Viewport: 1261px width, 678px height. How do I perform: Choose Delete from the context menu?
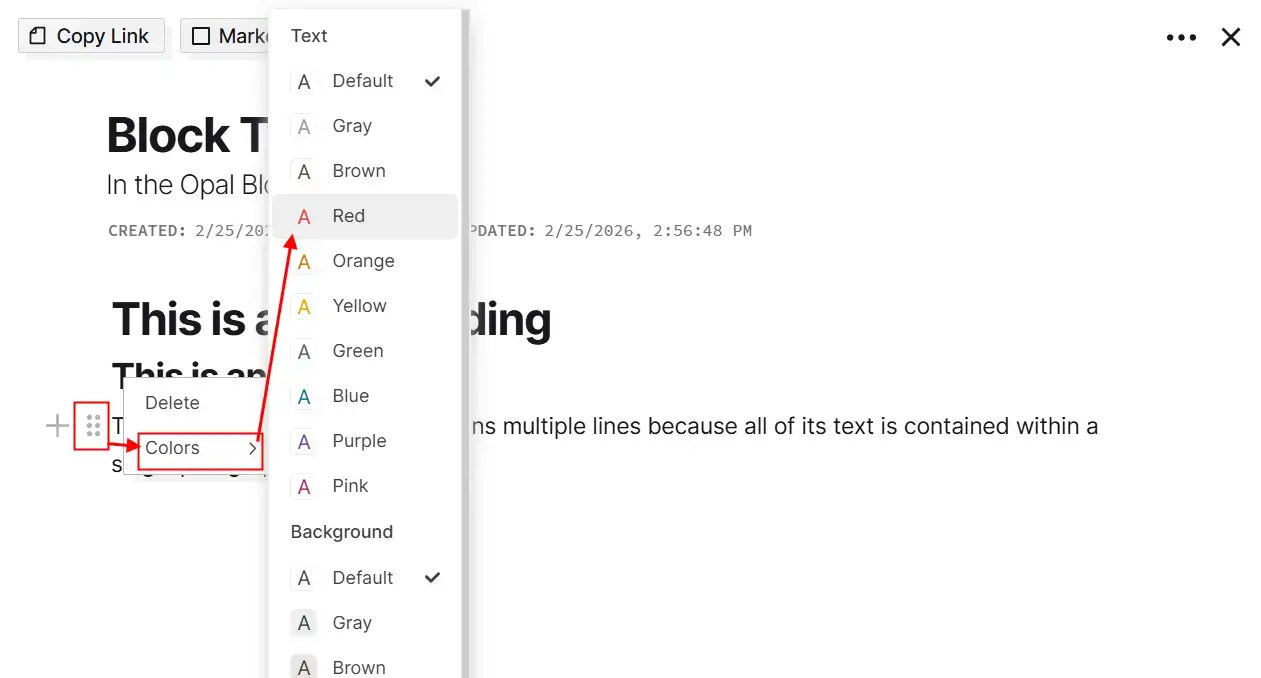coord(172,402)
